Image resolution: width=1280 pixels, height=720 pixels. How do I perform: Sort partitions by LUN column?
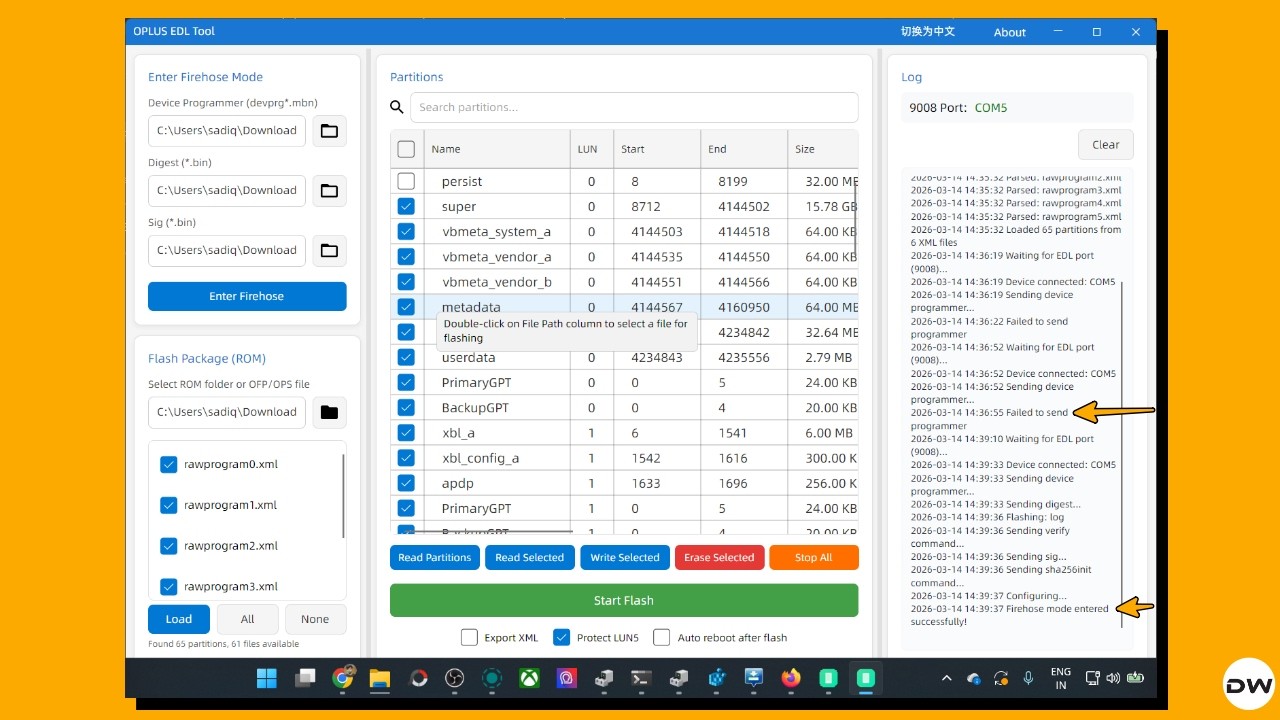point(592,149)
